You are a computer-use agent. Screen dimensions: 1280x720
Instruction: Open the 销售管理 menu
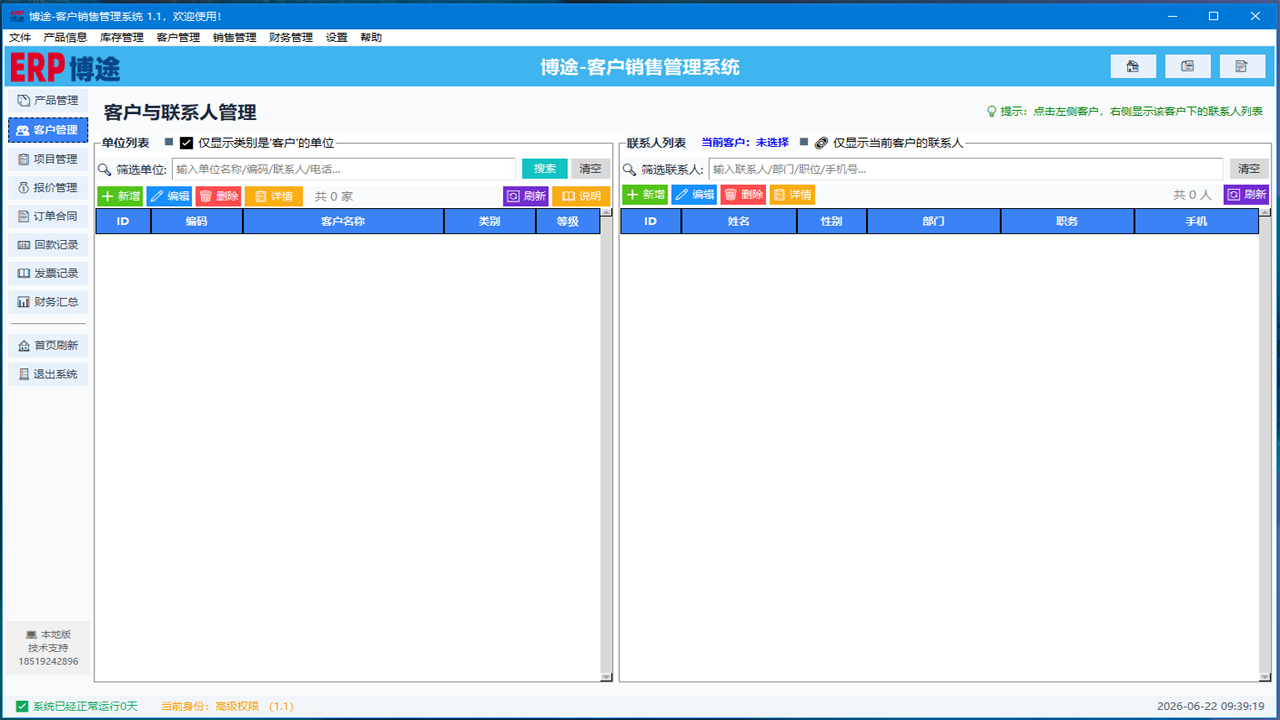235,37
